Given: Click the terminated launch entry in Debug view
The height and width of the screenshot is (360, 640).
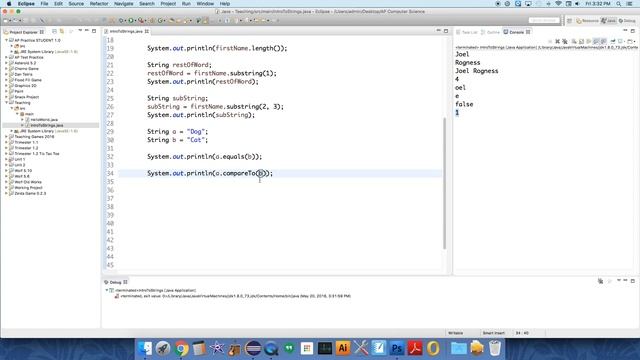Looking at the screenshot, I should pyautogui.click(x=155, y=290).
